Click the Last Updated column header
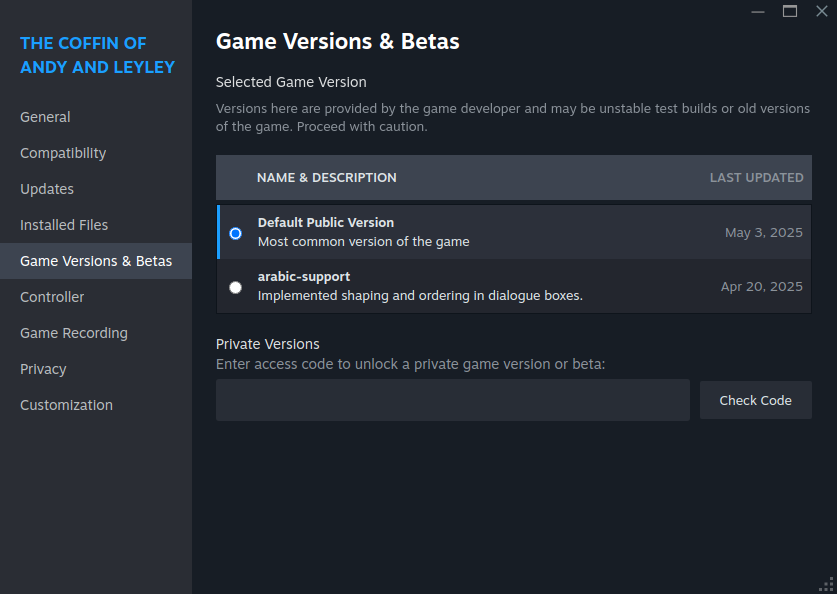837x594 pixels. pyautogui.click(x=756, y=178)
